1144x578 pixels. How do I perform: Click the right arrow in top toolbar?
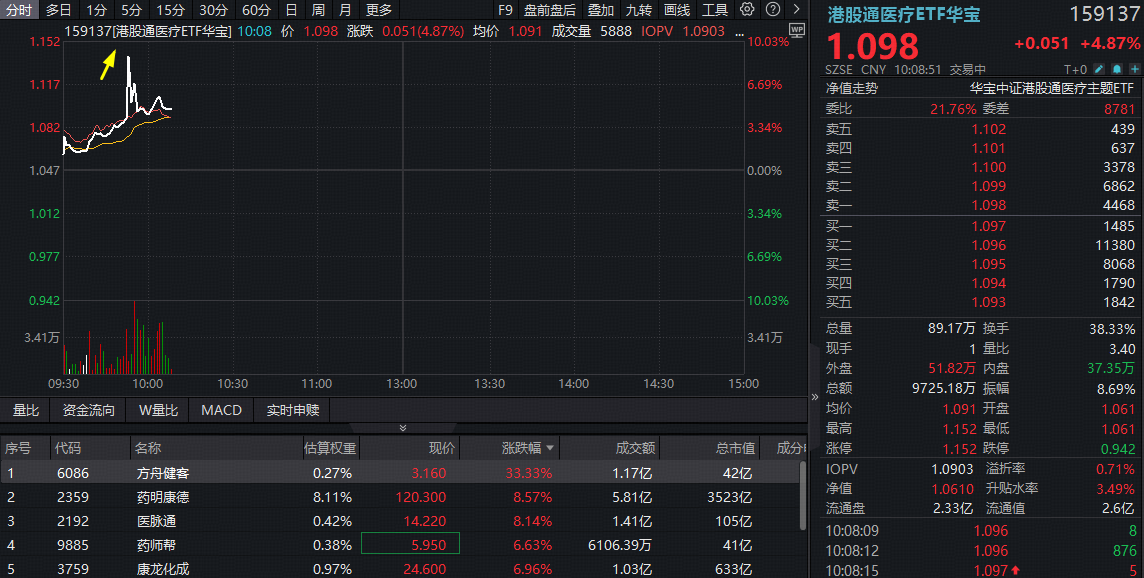click(795, 10)
